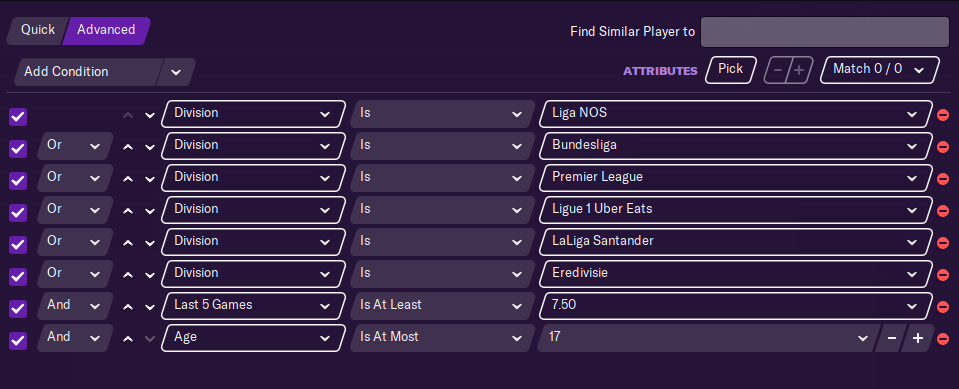This screenshot has height=389, width=959.
Task: Move the LaLiga Santander condition down
Action: click(x=150, y=243)
